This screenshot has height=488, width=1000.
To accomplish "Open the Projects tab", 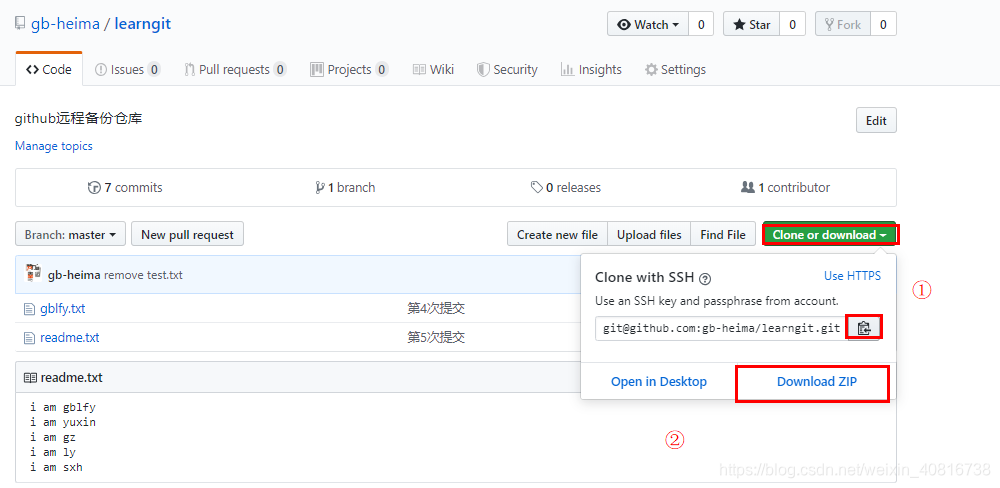I will tap(349, 70).
